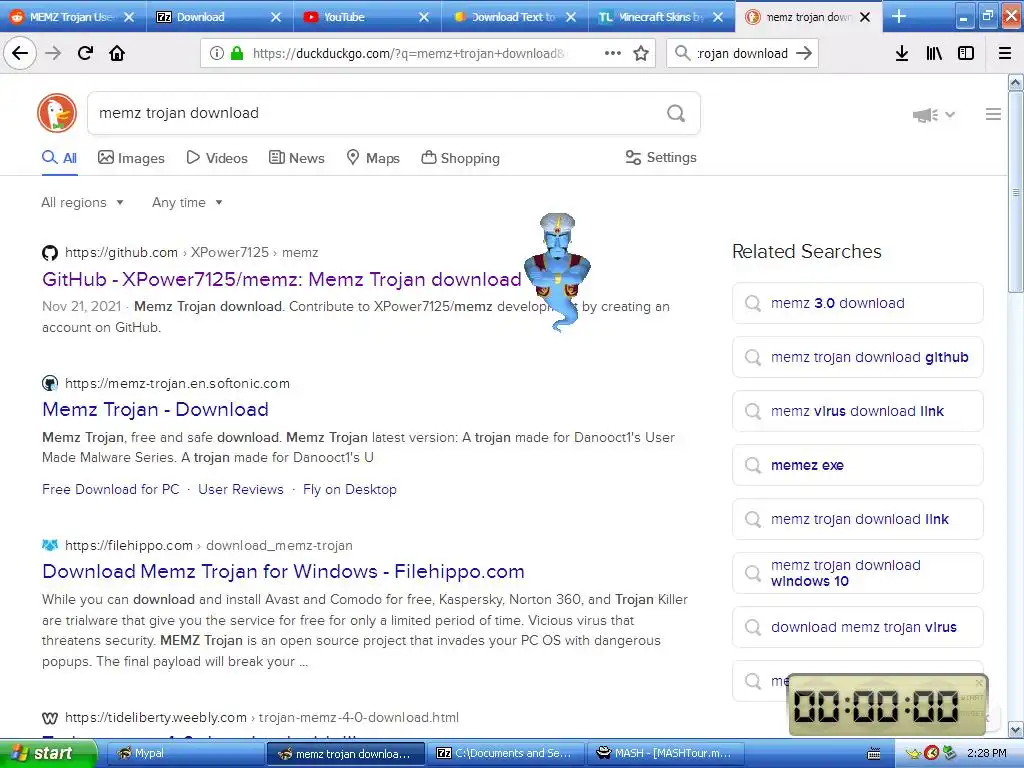Switch to Mypal taskbar item
The image size is (1024, 768).
click(x=183, y=754)
